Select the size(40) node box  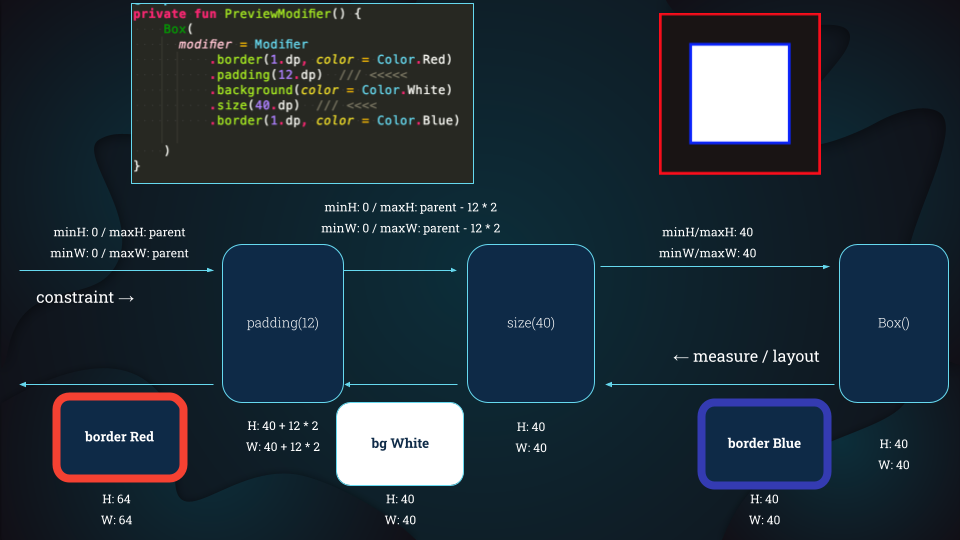pyautogui.click(x=531, y=323)
